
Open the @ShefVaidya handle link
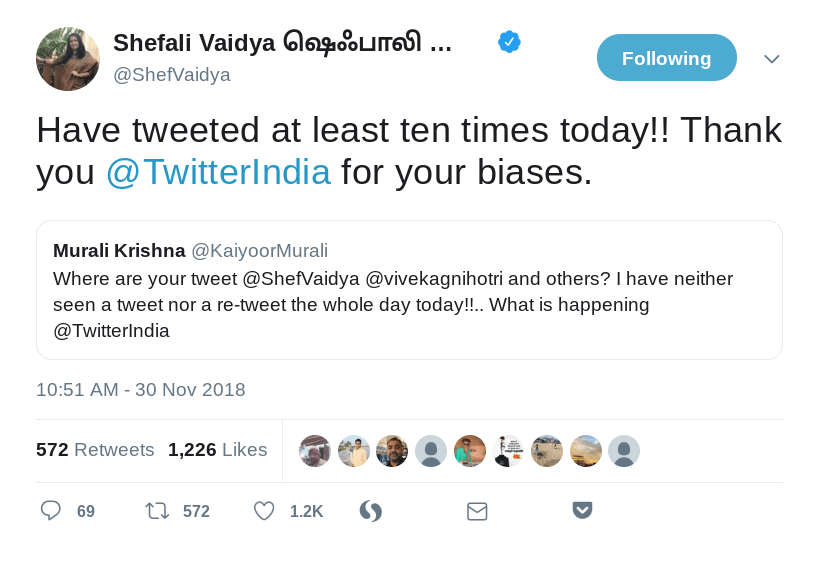click(x=171, y=75)
